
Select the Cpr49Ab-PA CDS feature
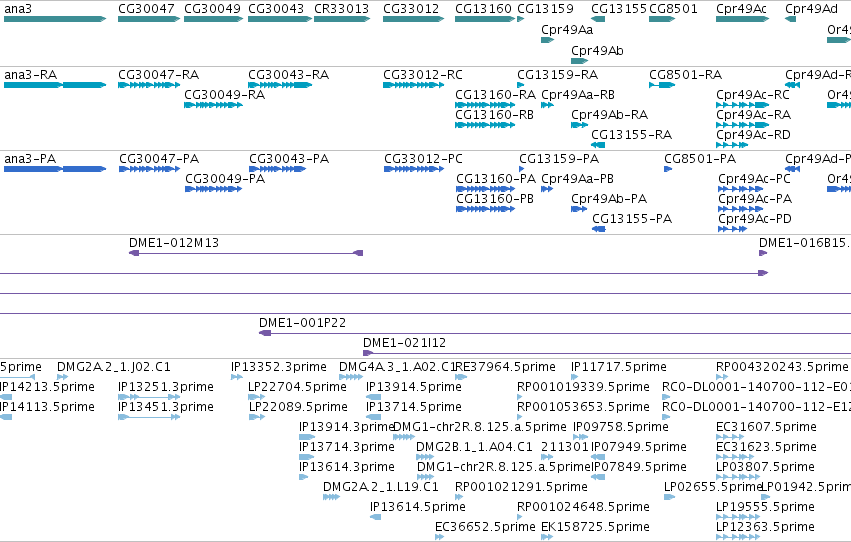click(x=579, y=209)
